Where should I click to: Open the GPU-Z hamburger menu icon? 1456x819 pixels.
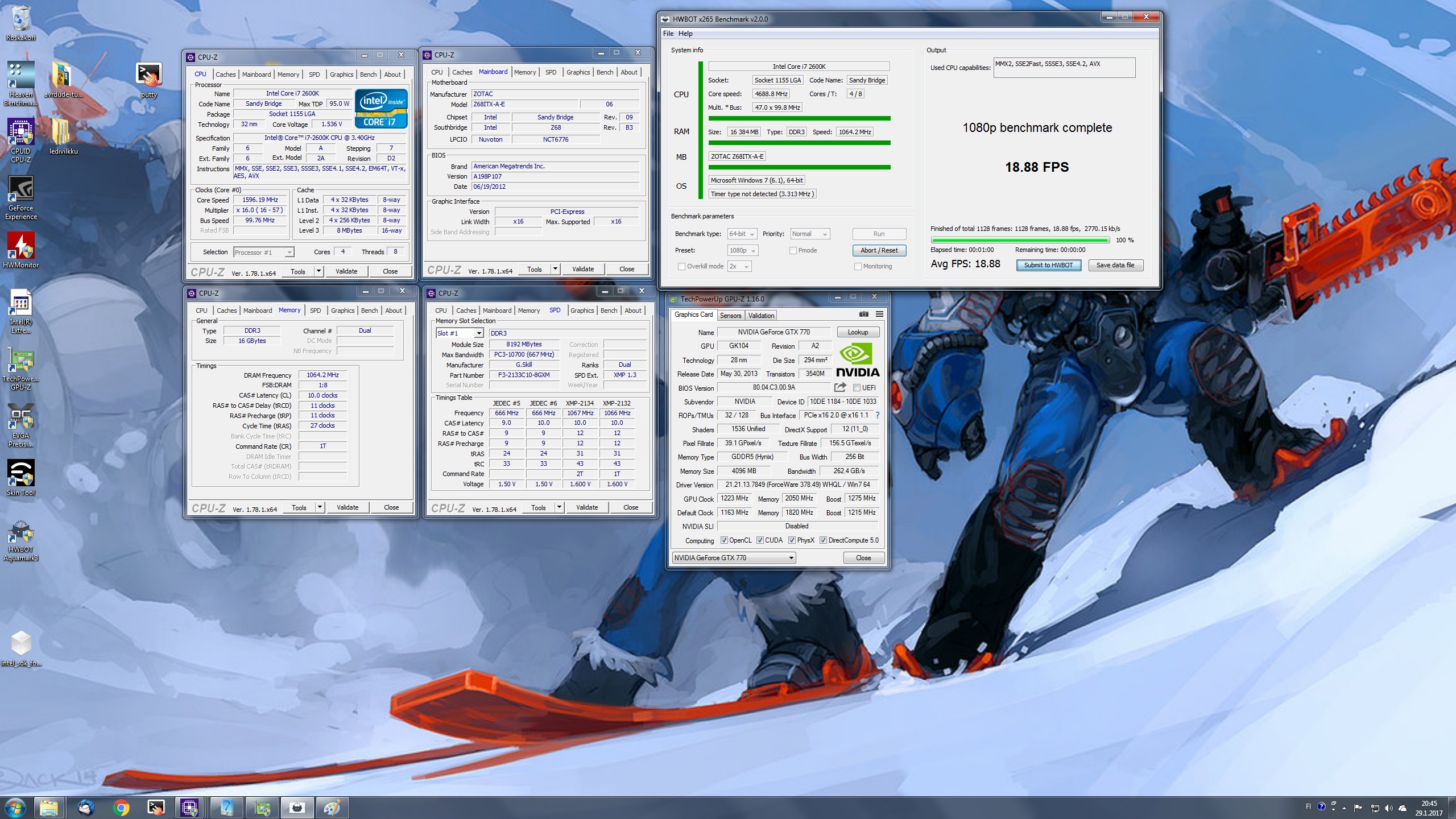(x=879, y=314)
